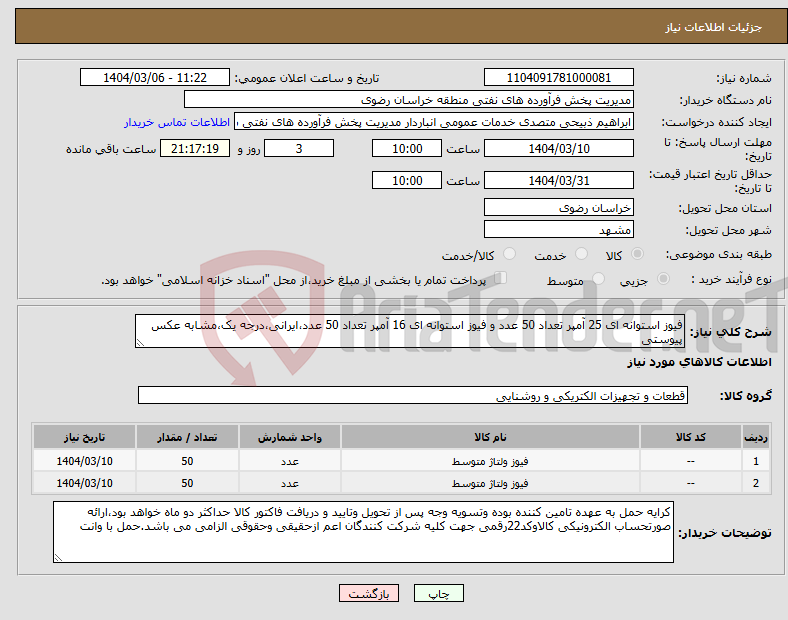Click the چاپ print button

[x=439, y=593]
